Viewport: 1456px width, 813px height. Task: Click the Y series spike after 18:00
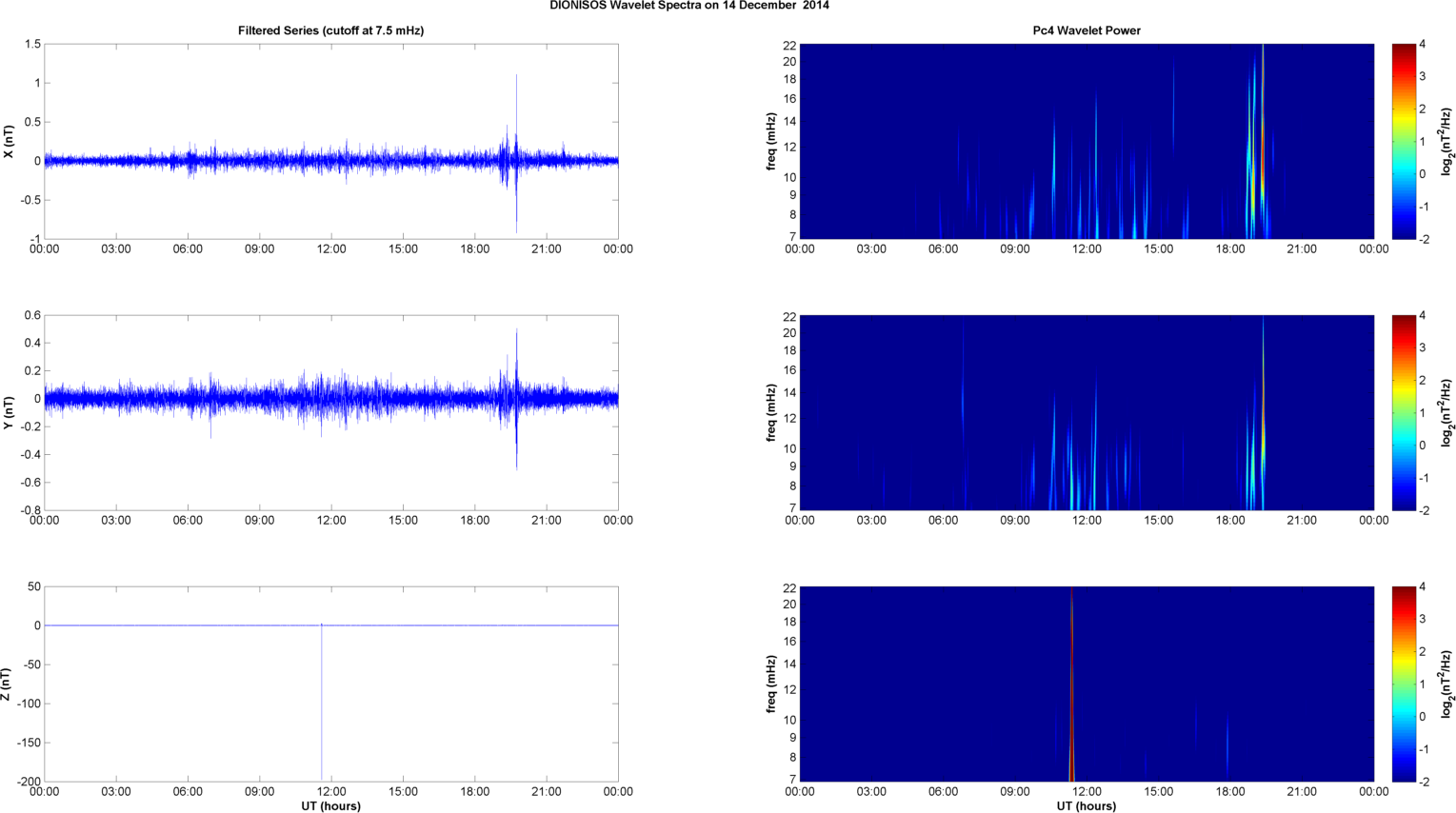point(516,400)
